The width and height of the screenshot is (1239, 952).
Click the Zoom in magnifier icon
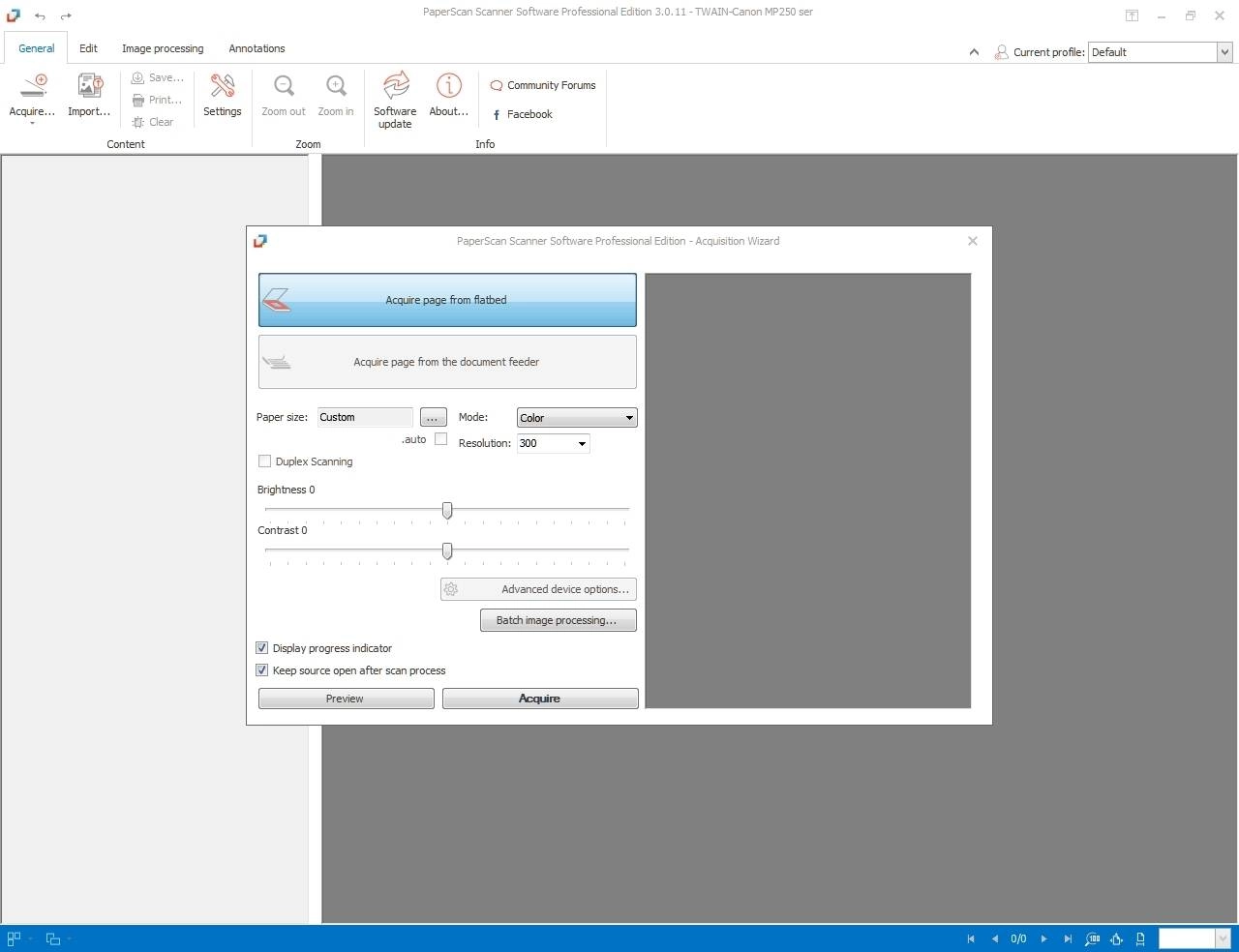pyautogui.click(x=336, y=86)
